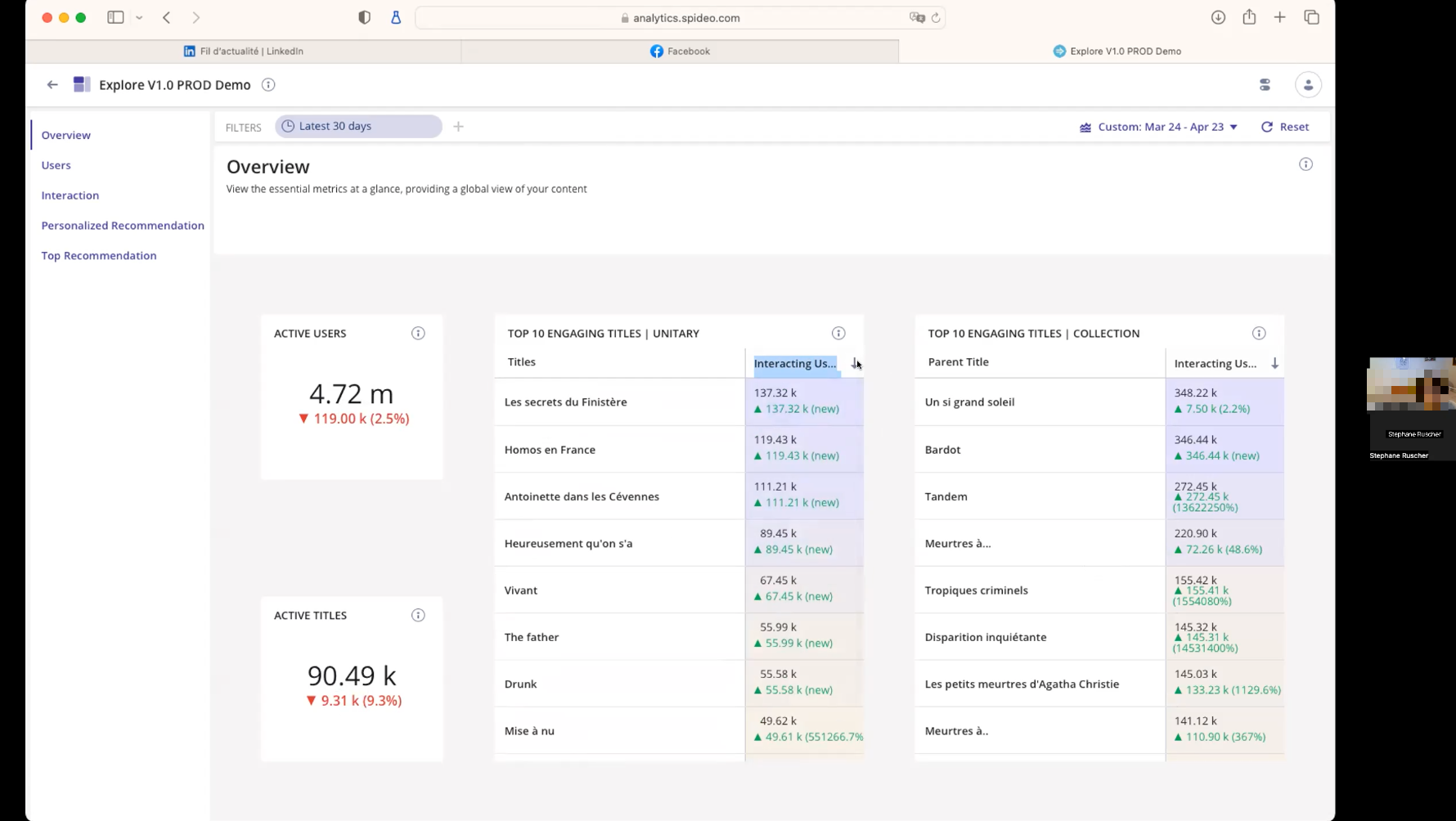Image resolution: width=1456 pixels, height=821 pixels.
Task: Open Personalized Recommendation sidebar item
Action: (123, 226)
